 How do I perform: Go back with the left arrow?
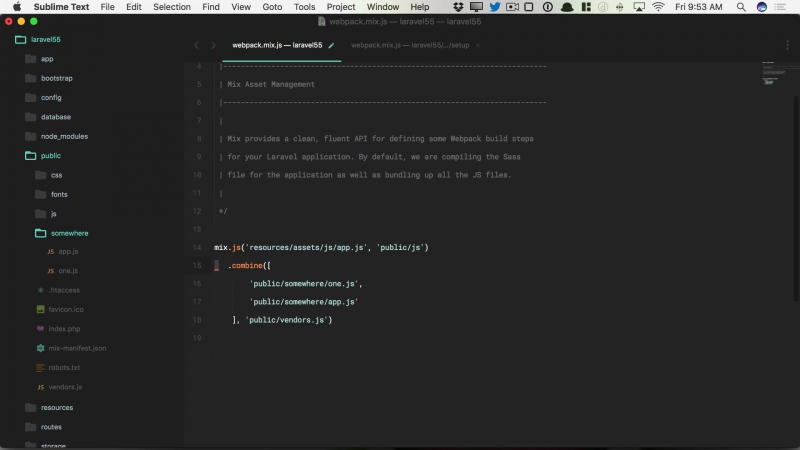coord(196,45)
